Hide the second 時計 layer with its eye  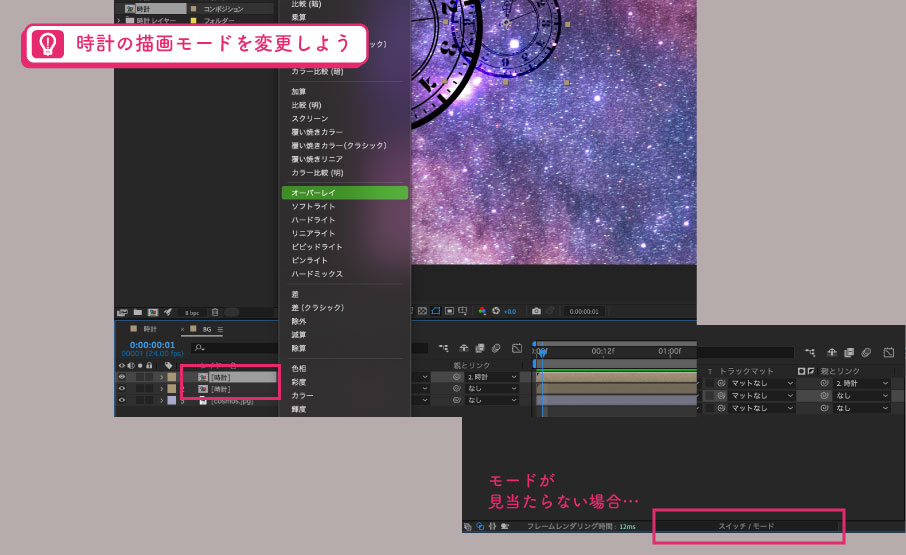tap(121, 389)
